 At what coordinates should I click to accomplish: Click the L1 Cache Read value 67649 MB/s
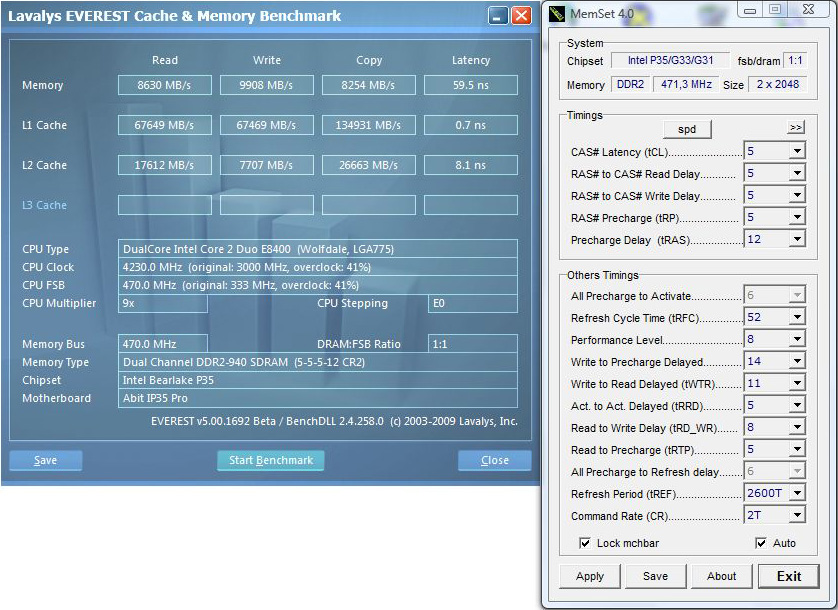165,125
